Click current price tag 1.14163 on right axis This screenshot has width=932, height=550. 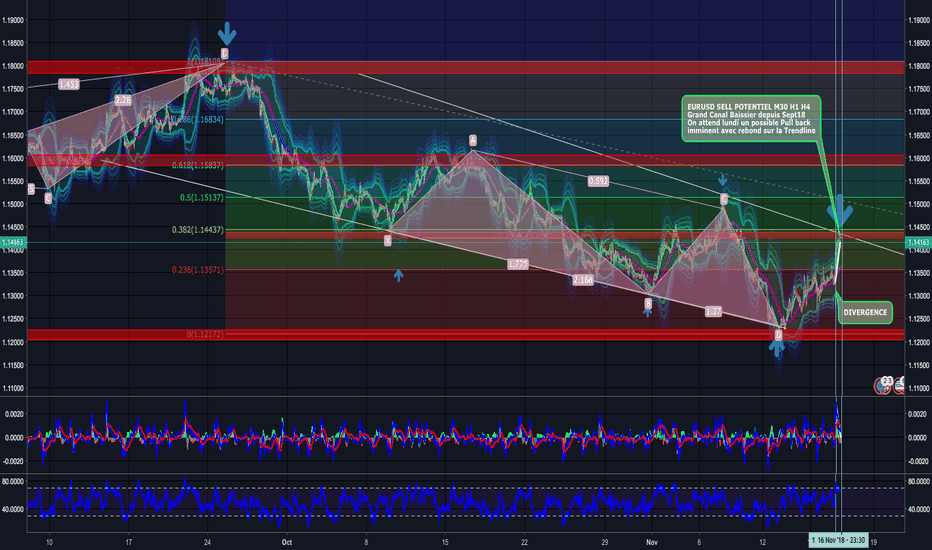[x=918, y=242]
